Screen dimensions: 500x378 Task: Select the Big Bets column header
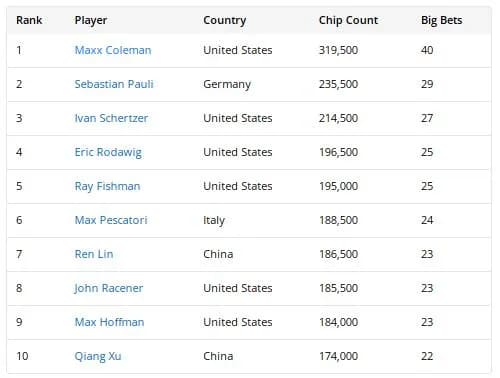[x=442, y=21]
